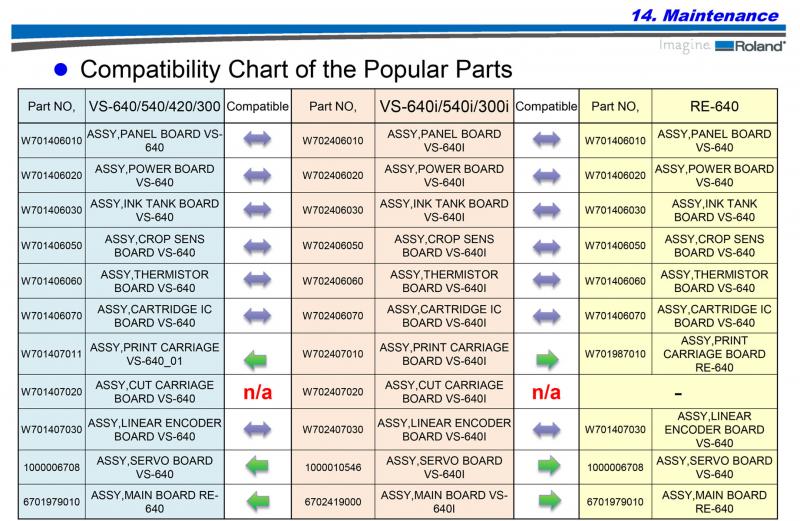The image size is (800, 521).
Task: Click part number W702406050
Action: click(x=333, y=245)
